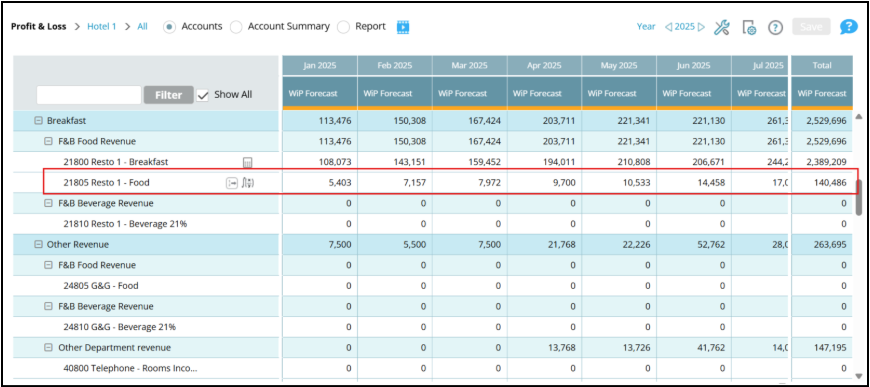Go to previous year arrow before 2025
The width and height of the screenshot is (870, 387).
[668, 27]
